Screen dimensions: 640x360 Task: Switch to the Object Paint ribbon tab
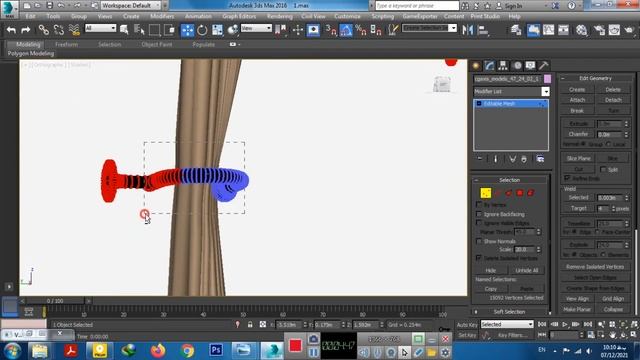(x=157, y=44)
